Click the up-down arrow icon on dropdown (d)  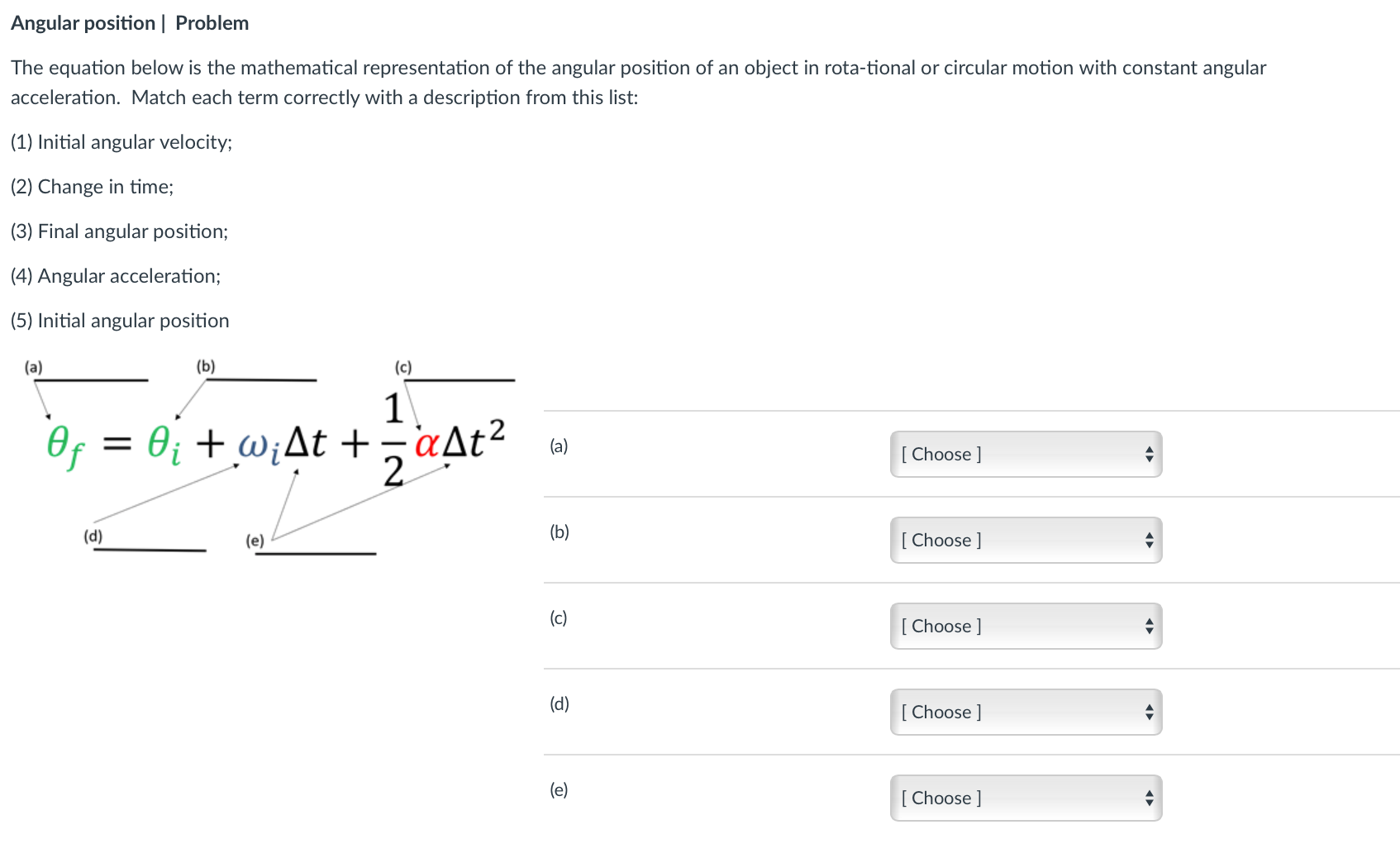pyautogui.click(x=1148, y=712)
